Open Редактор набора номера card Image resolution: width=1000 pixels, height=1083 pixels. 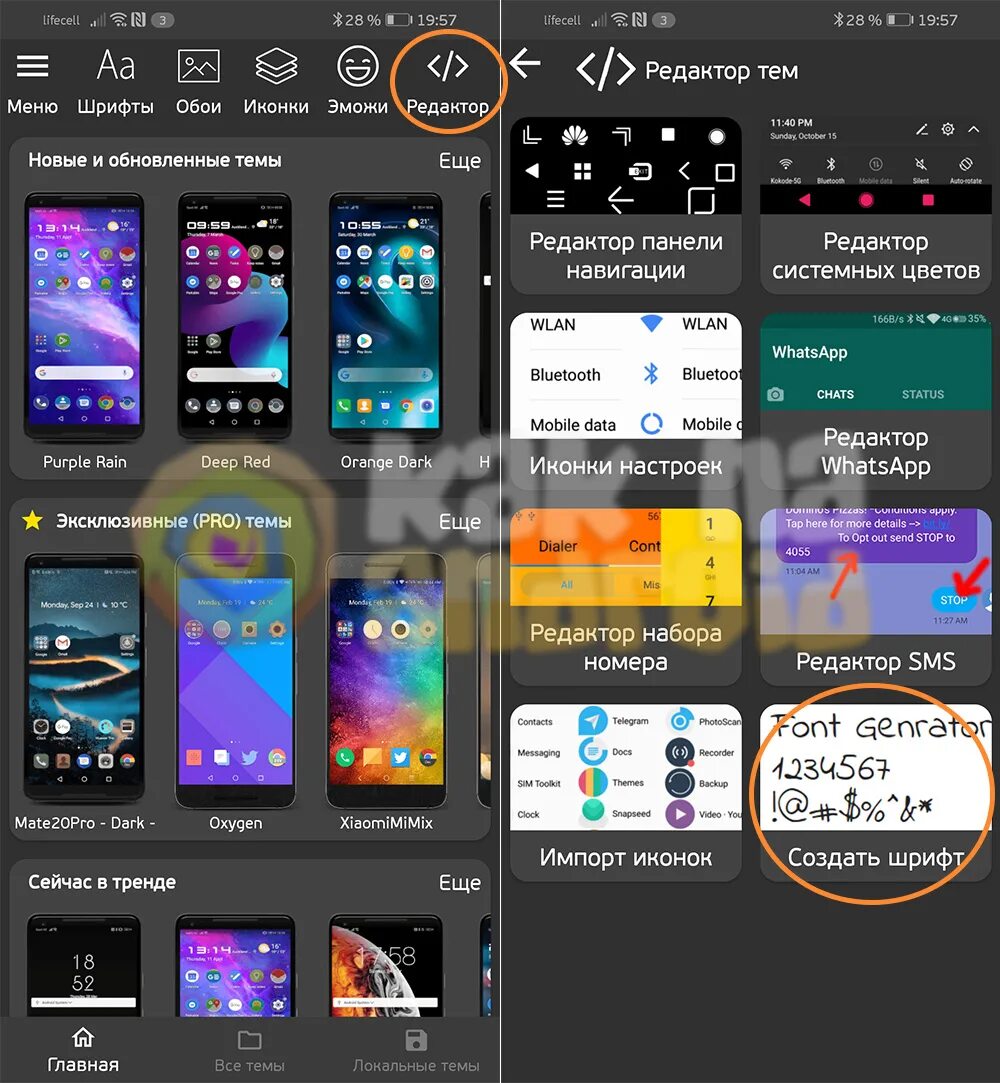626,597
